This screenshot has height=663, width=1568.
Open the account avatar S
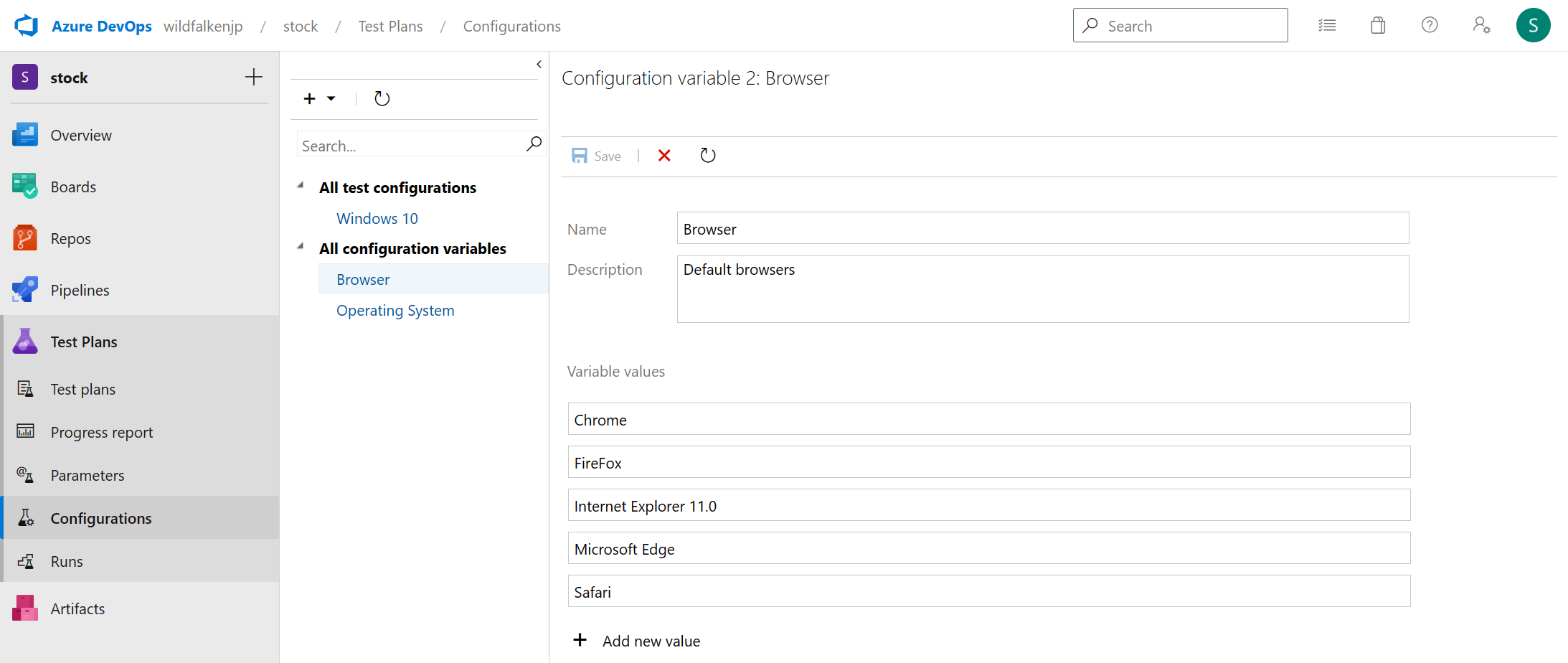(1534, 26)
